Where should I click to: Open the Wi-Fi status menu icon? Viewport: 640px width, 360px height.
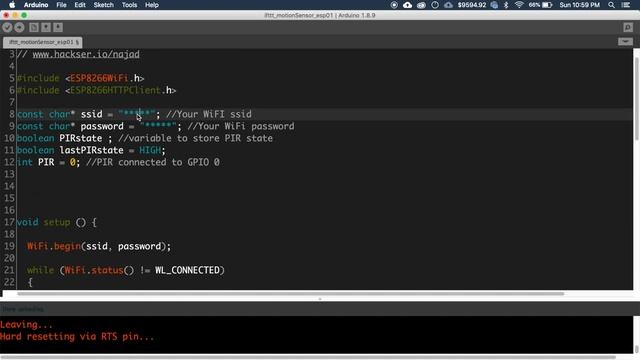519,5
